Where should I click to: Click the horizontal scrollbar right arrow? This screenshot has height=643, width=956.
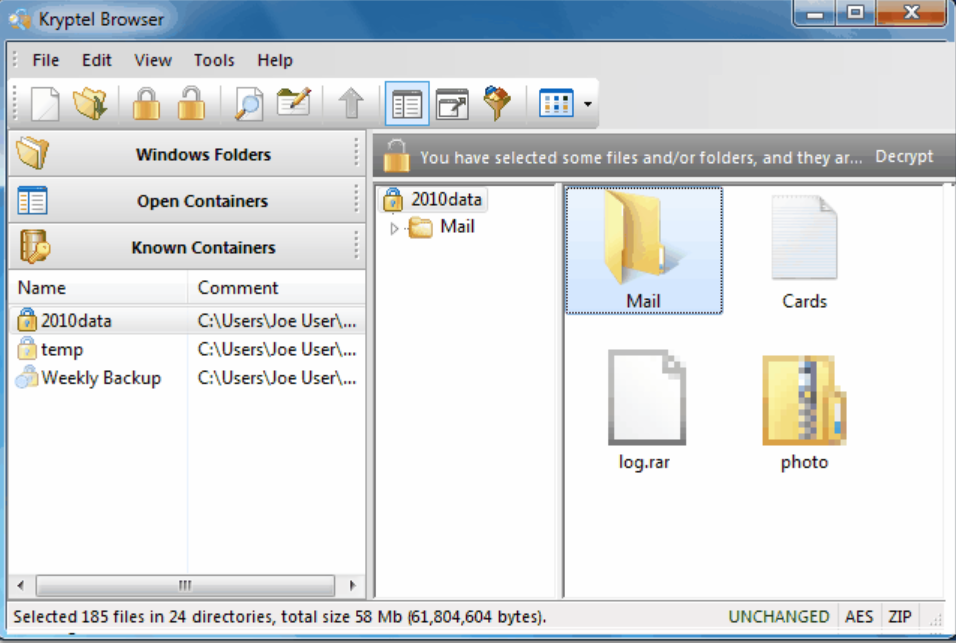click(x=352, y=586)
